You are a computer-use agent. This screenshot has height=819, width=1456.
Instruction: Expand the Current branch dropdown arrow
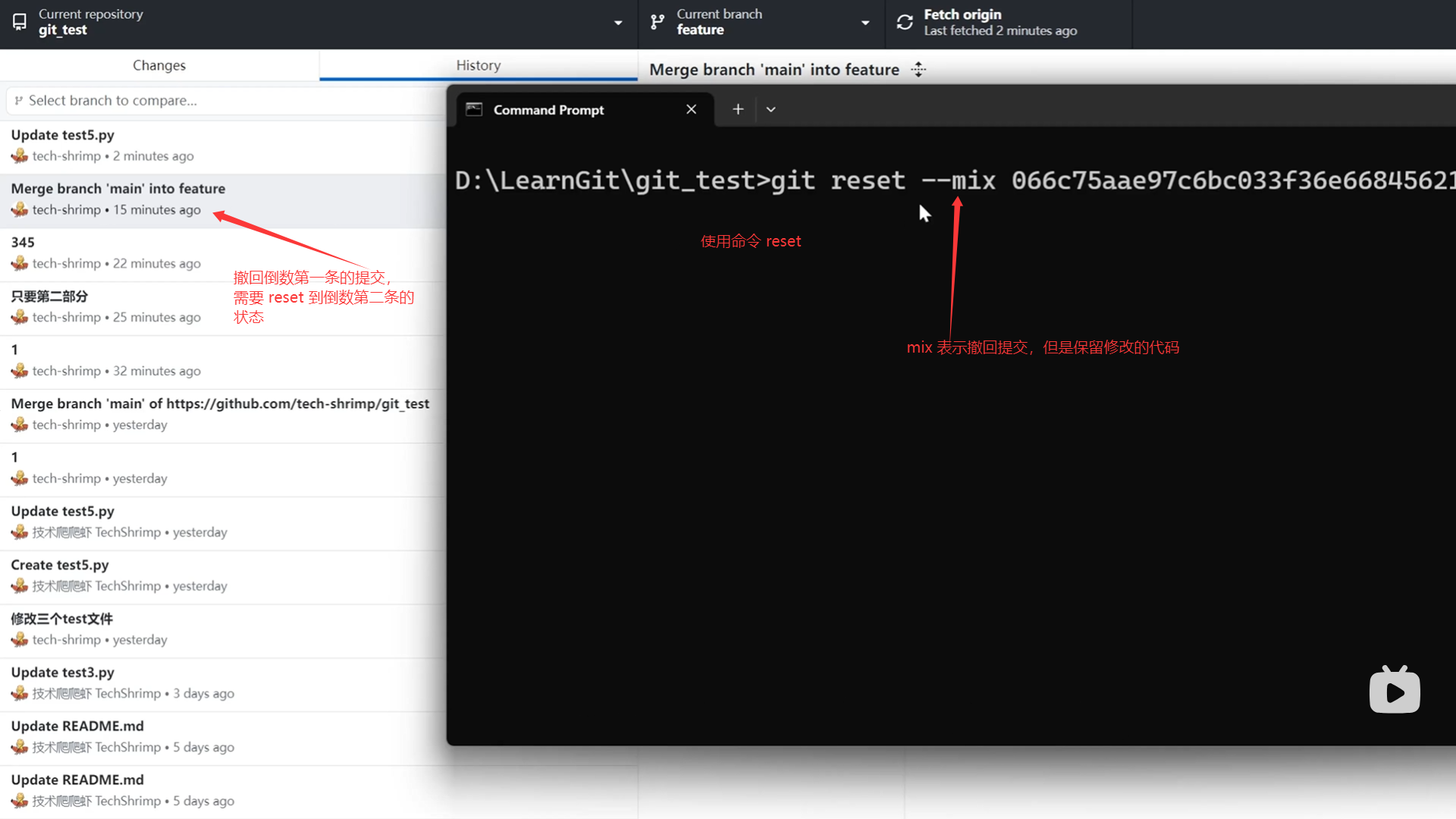click(x=865, y=23)
